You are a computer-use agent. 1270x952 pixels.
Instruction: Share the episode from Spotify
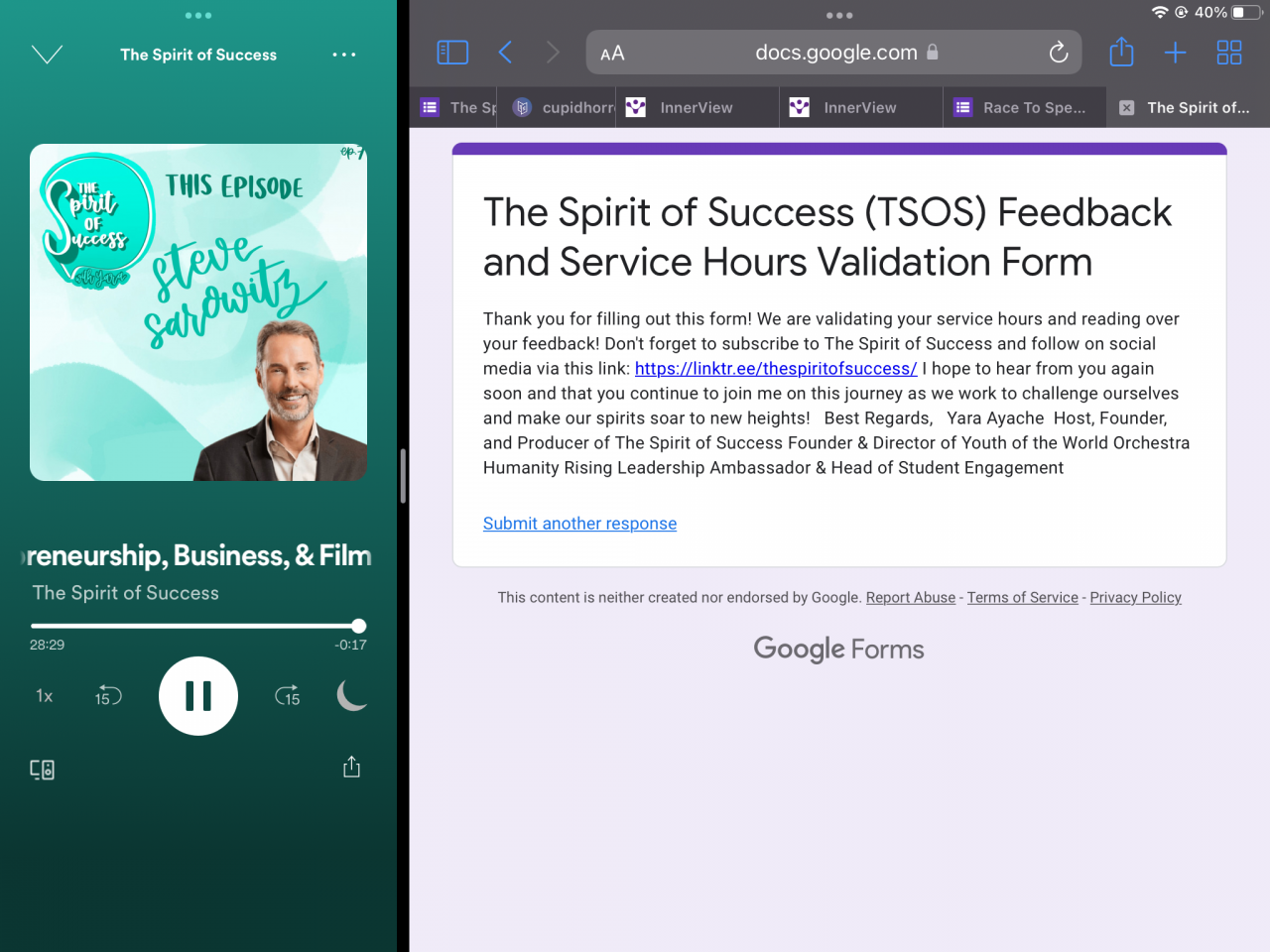351,767
